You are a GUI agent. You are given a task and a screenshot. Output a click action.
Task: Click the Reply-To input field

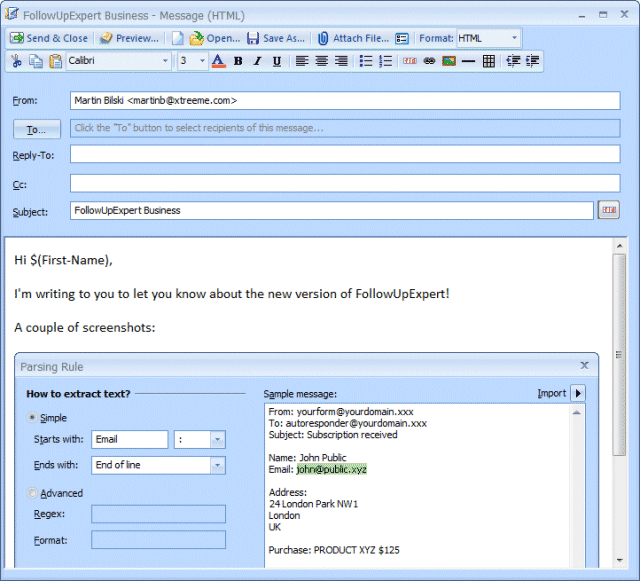click(345, 154)
